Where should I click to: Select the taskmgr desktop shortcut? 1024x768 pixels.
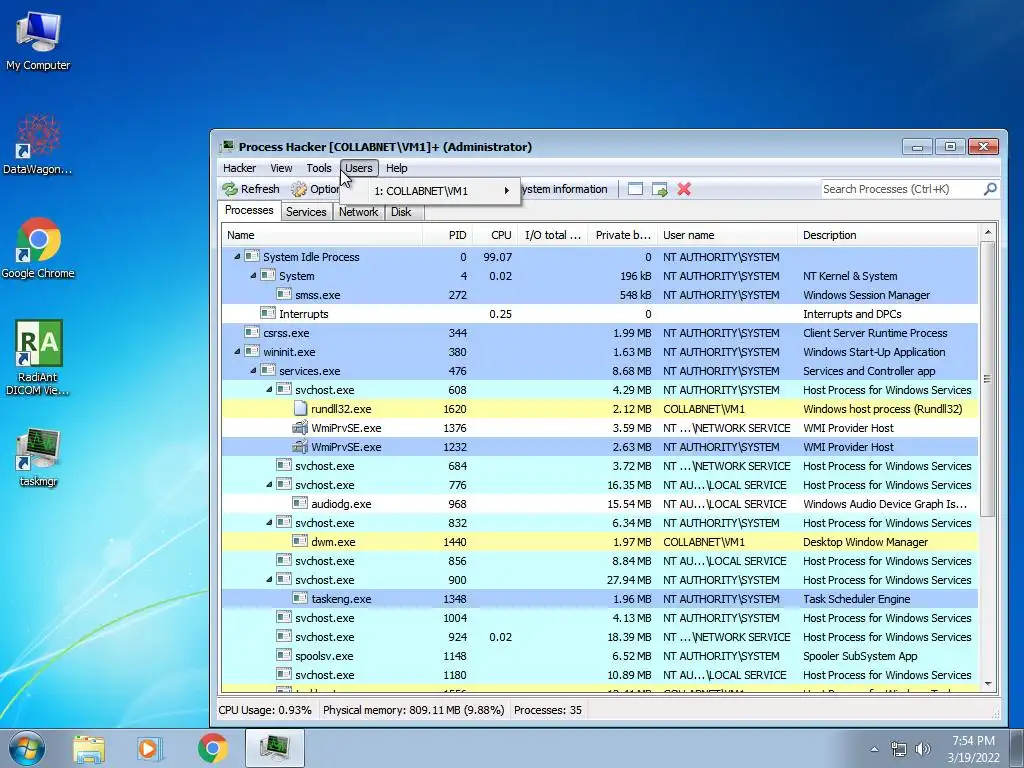click(x=38, y=457)
